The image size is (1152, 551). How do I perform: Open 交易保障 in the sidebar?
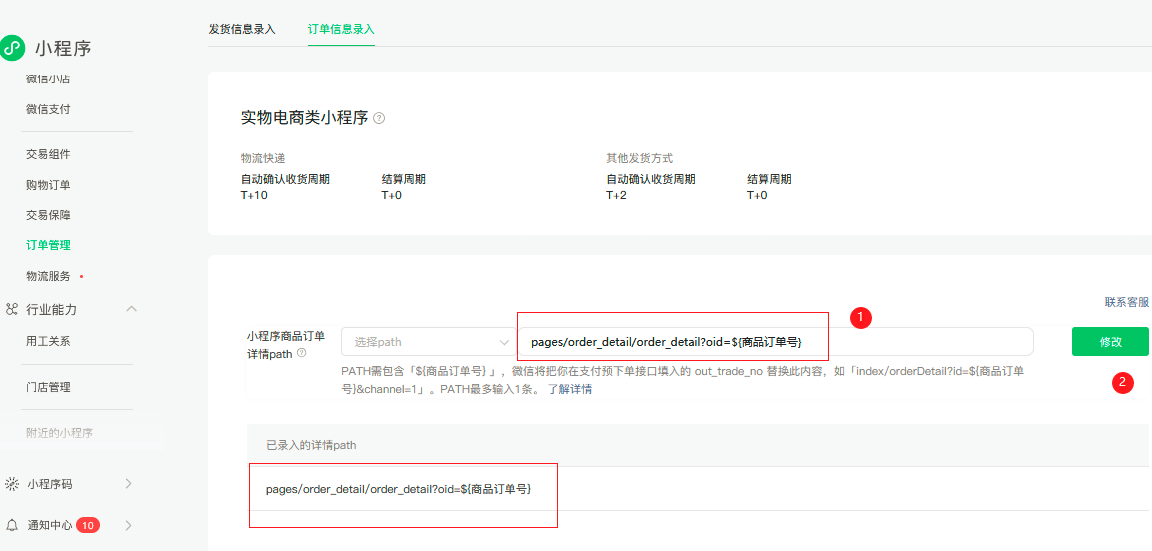[48, 215]
